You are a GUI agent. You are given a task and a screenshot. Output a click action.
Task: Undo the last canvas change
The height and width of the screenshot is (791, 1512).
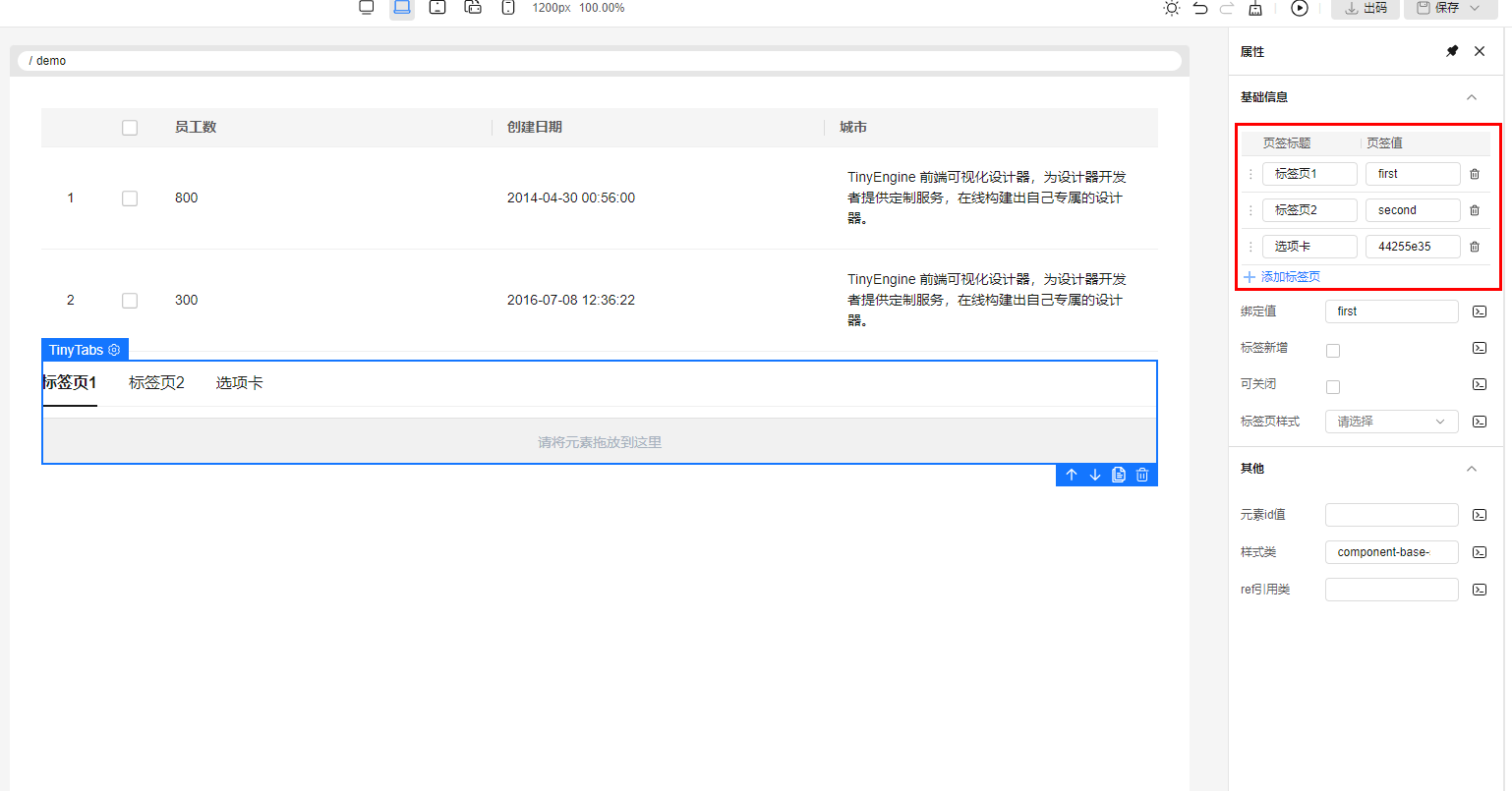tap(1200, 8)
